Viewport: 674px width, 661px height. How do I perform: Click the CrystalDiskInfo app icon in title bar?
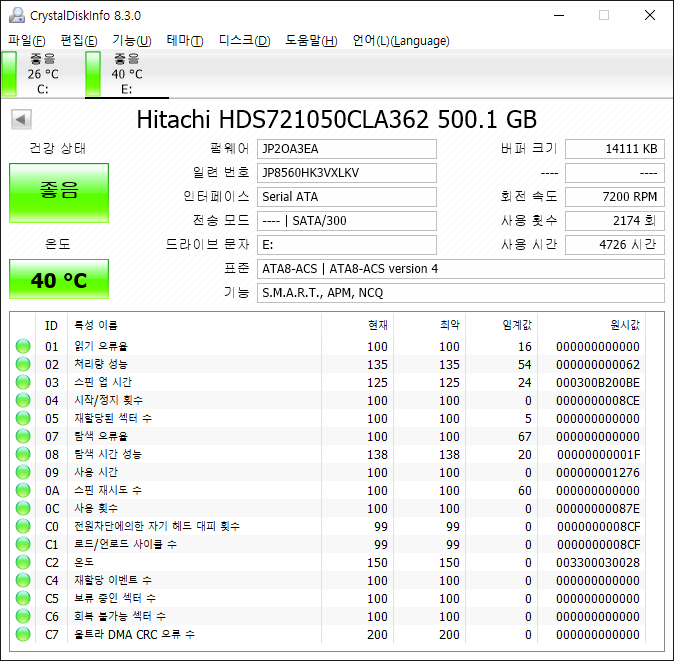(14, 15)
